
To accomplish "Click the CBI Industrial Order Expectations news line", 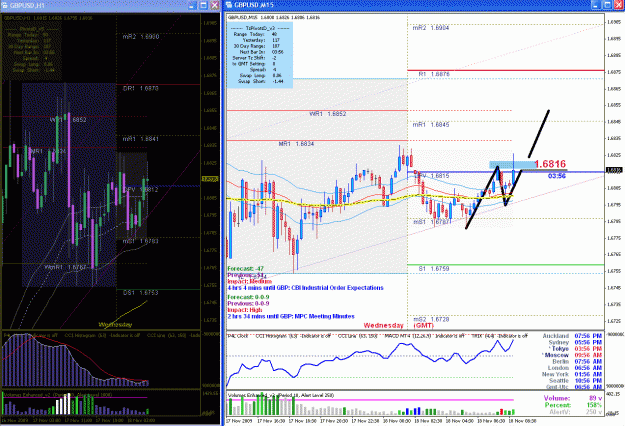I will pyautogui.click(x=305, y=288).
